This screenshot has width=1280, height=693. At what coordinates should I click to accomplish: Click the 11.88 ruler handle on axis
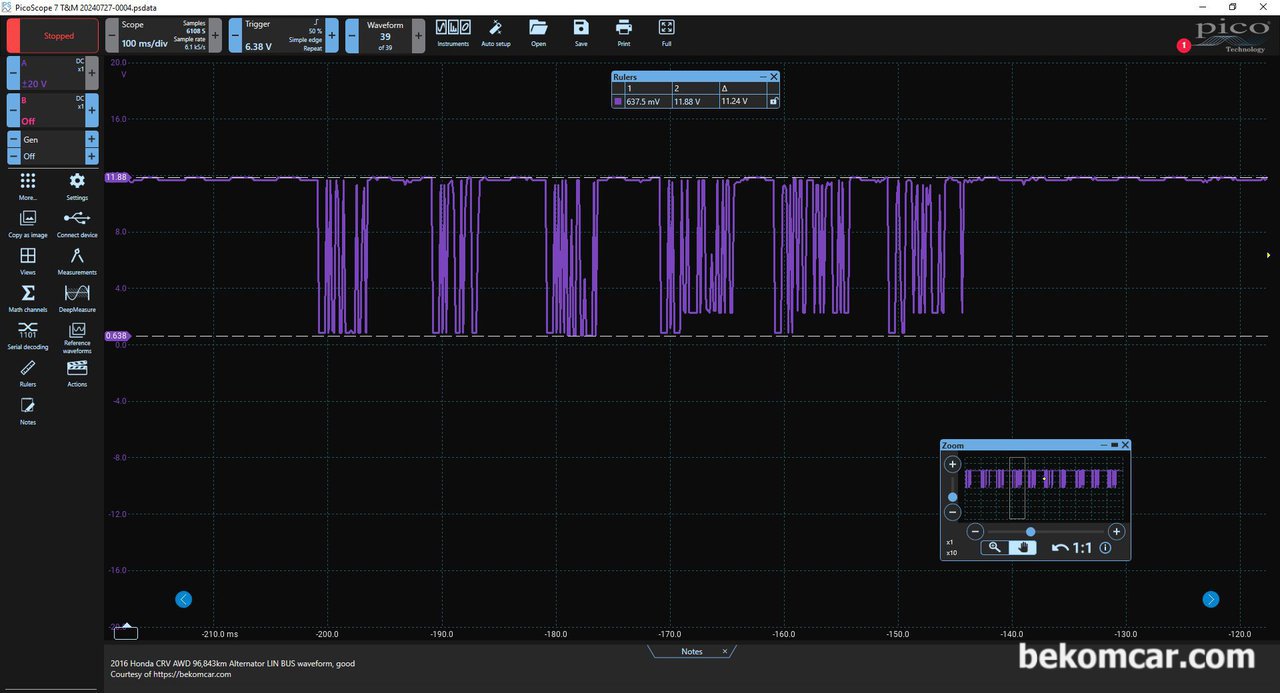pyautogui.click(x=117, y=177)
